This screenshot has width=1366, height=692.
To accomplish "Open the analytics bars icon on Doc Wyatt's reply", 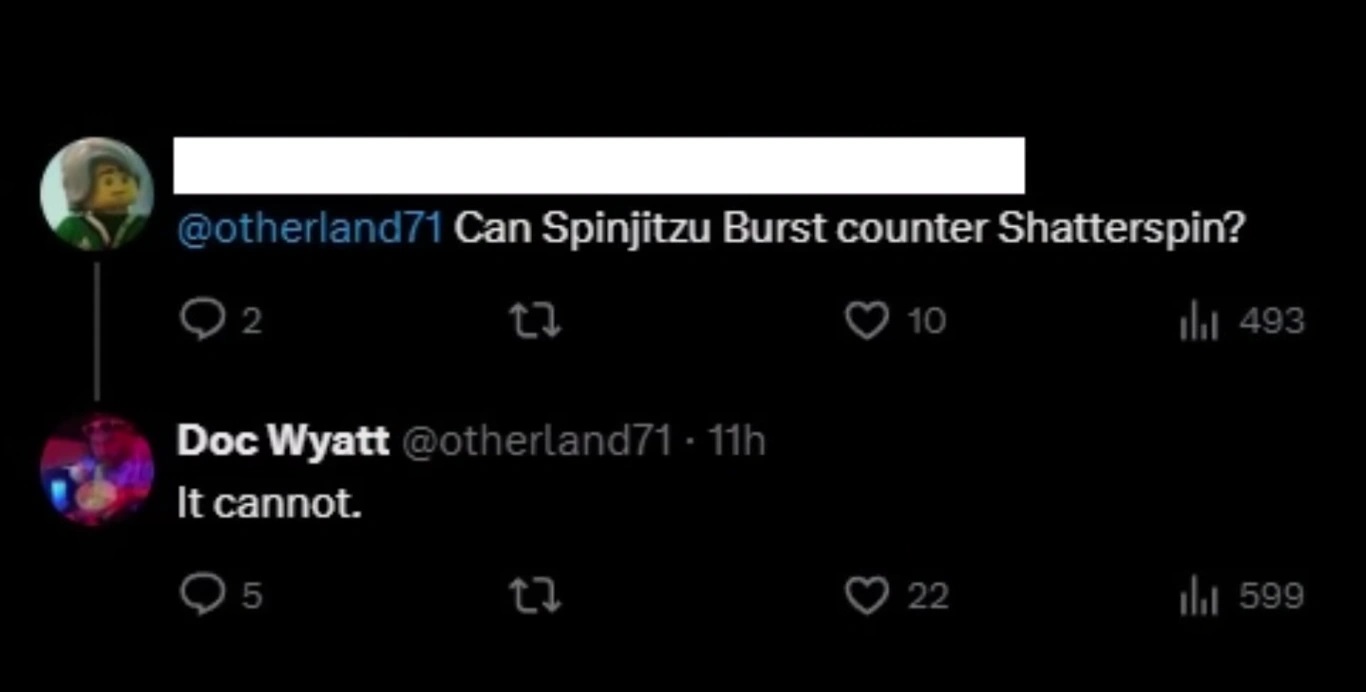I will click(x=1195, y=596).
